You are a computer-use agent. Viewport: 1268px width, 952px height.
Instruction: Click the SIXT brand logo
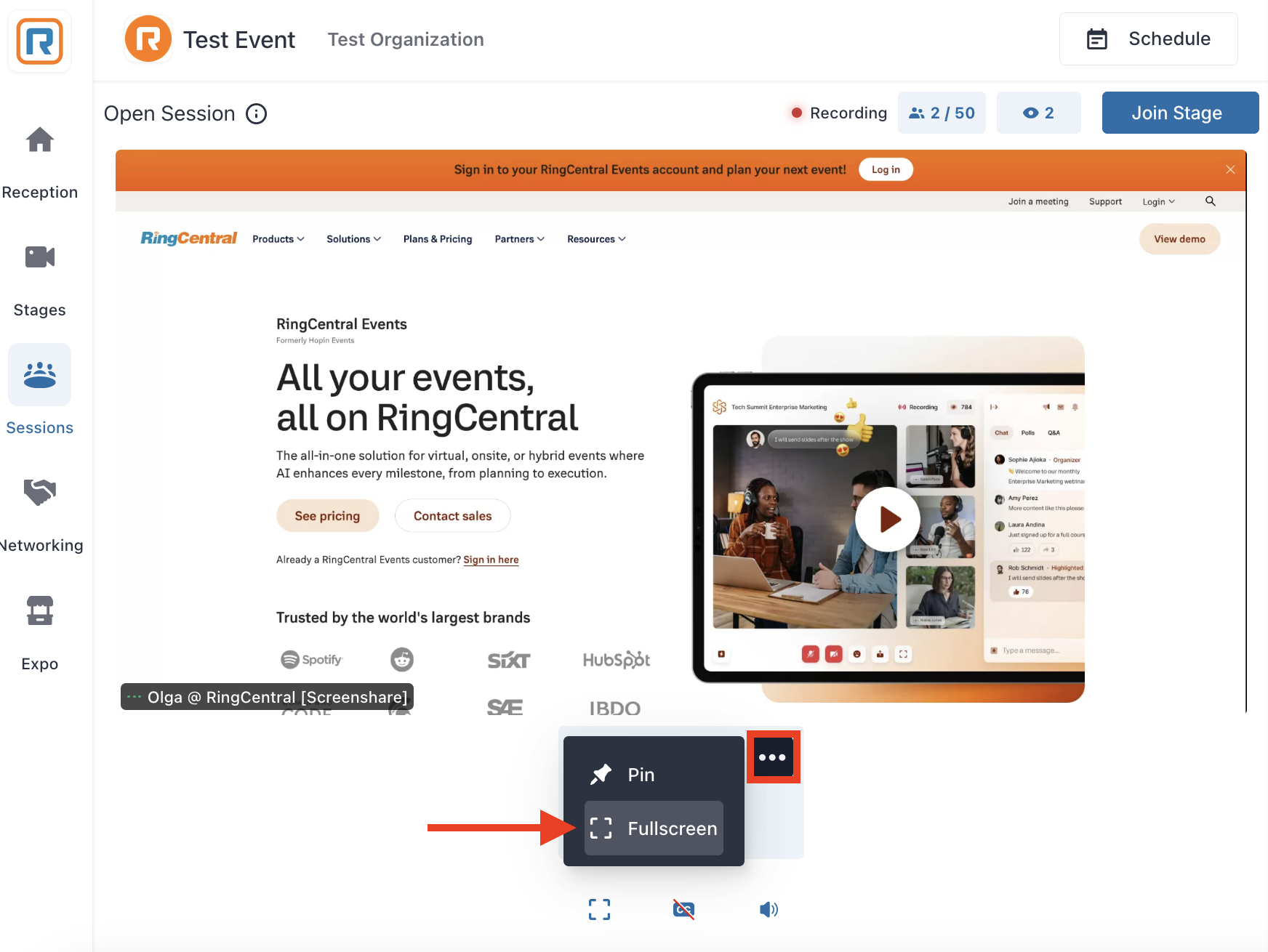pos(508,660)
